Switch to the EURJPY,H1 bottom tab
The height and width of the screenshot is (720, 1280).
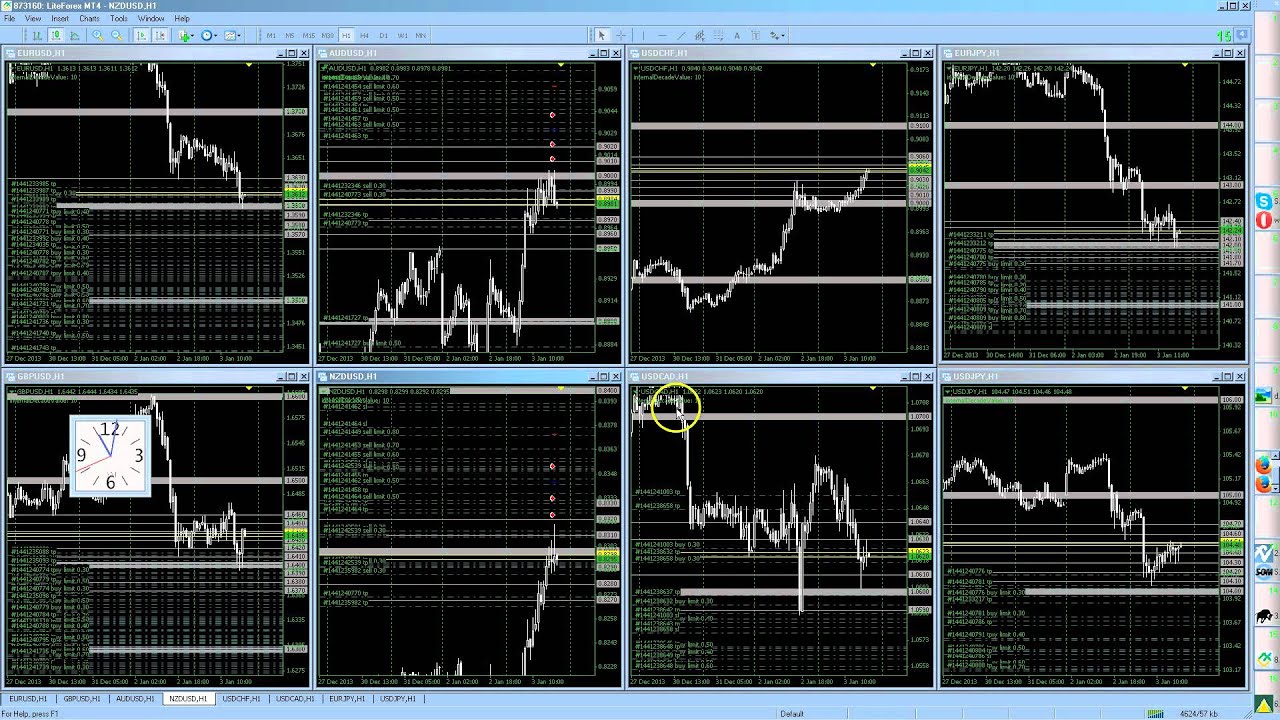(347, 699)
